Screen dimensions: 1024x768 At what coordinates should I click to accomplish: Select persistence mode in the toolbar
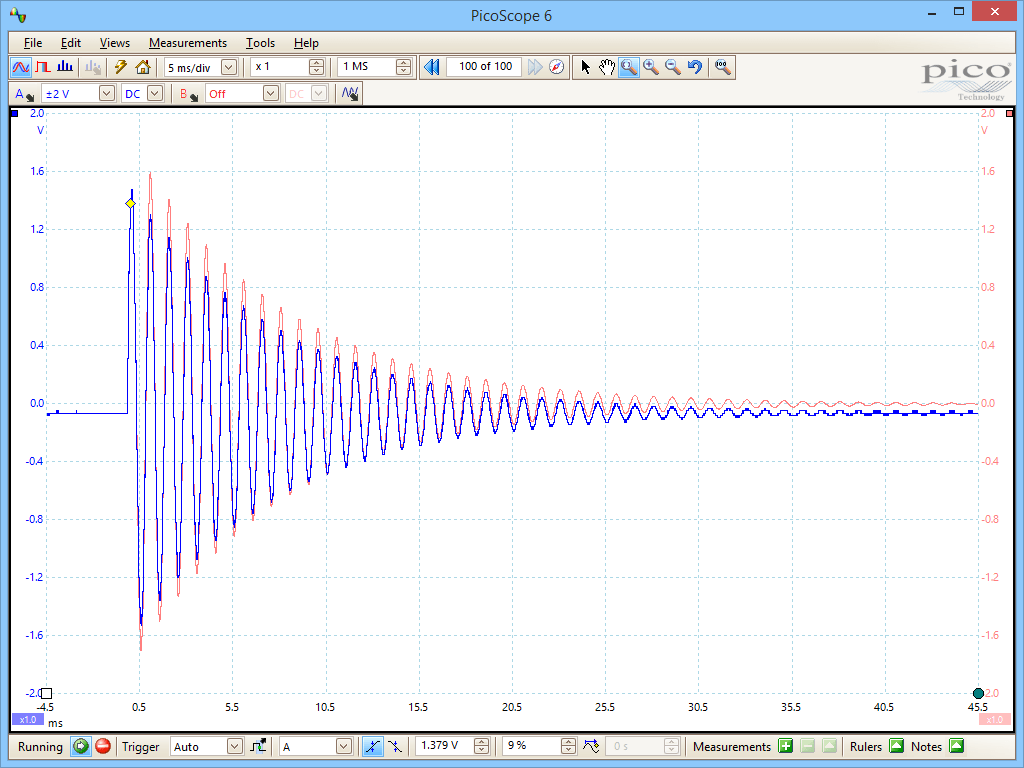tap(45, 66)
